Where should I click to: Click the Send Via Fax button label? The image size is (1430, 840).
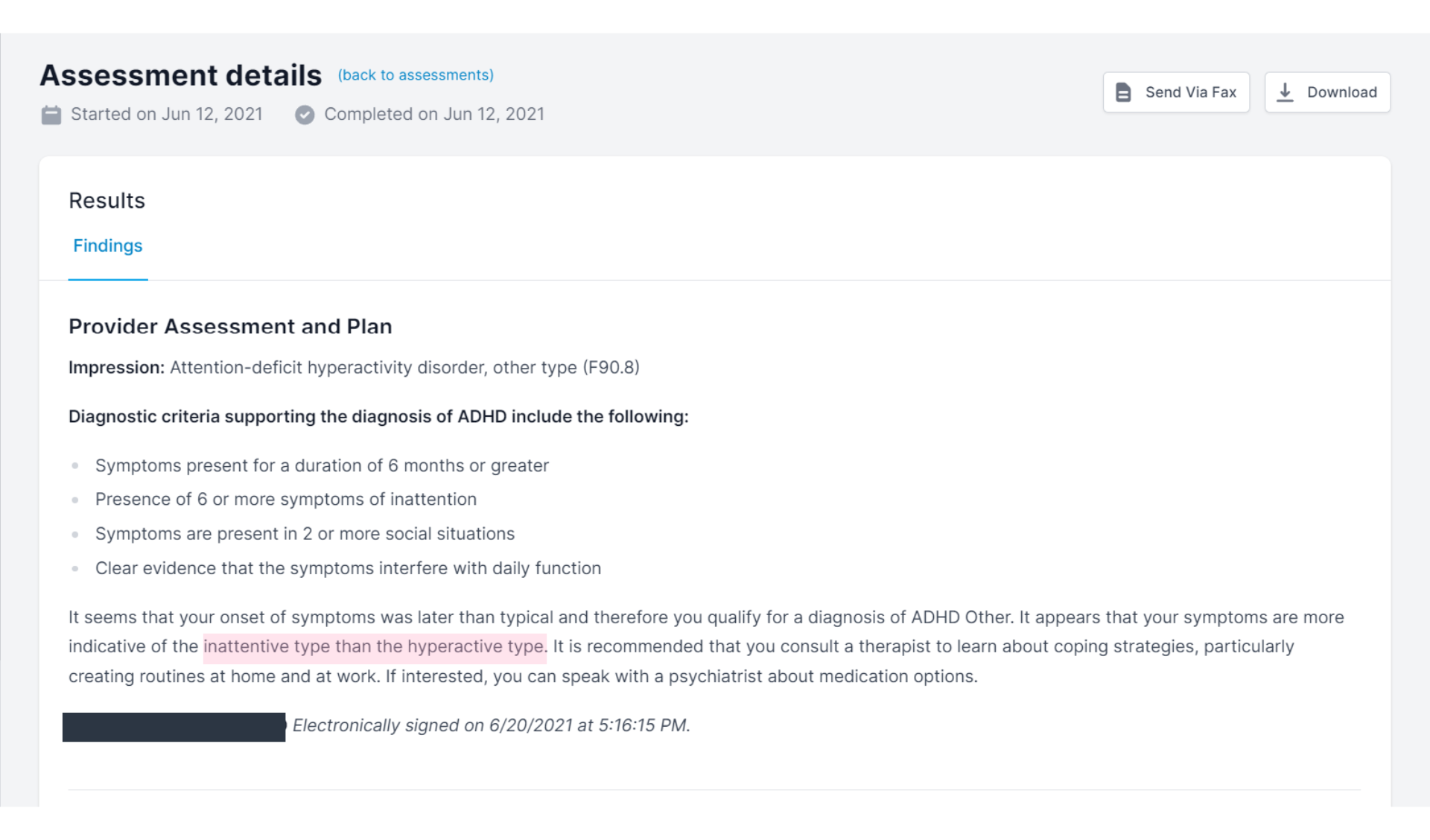tap(1191, 92)
